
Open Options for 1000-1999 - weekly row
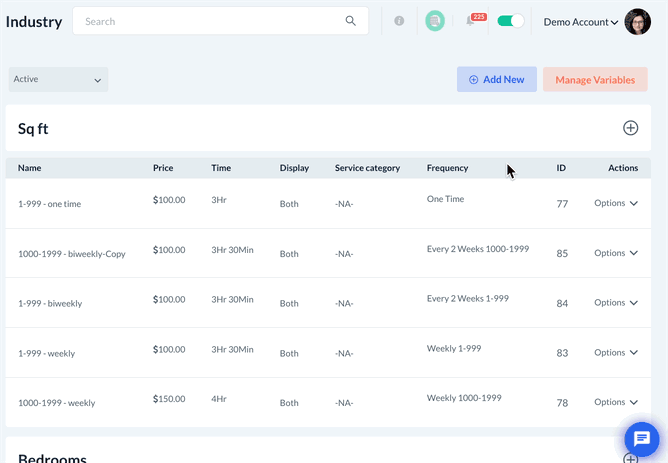(x=615, y=403)
